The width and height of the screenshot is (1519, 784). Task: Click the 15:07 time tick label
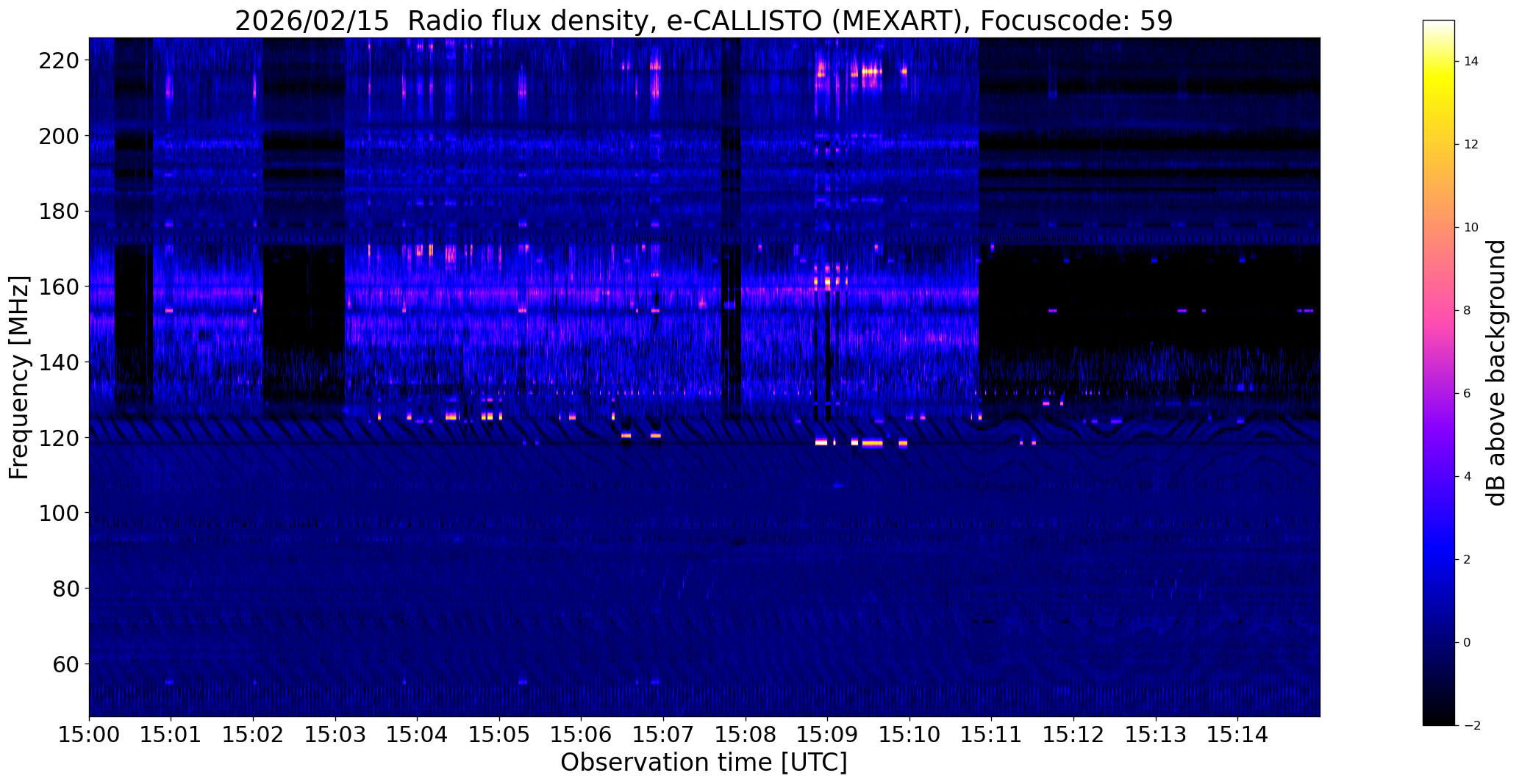(x=664, y=734)
